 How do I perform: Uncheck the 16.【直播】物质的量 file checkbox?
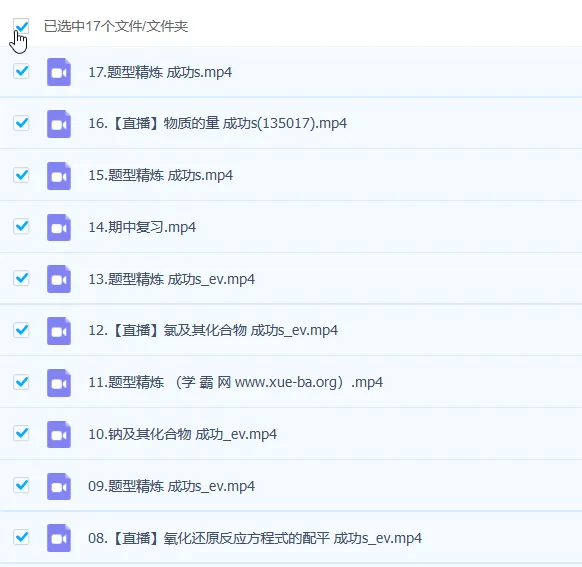click(21, 123)
